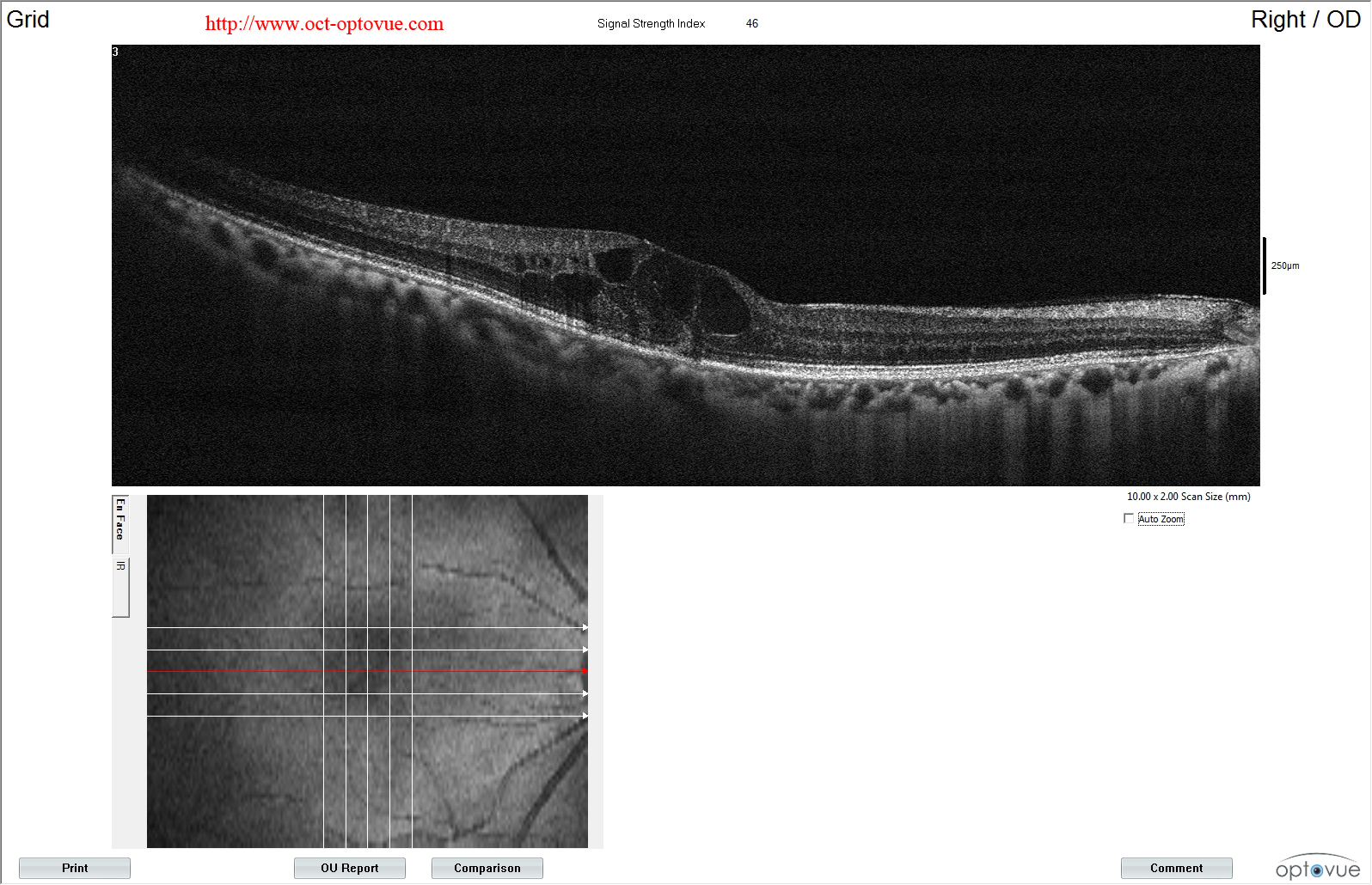Click the OCT B-scan cross-section image

point(686,265)
